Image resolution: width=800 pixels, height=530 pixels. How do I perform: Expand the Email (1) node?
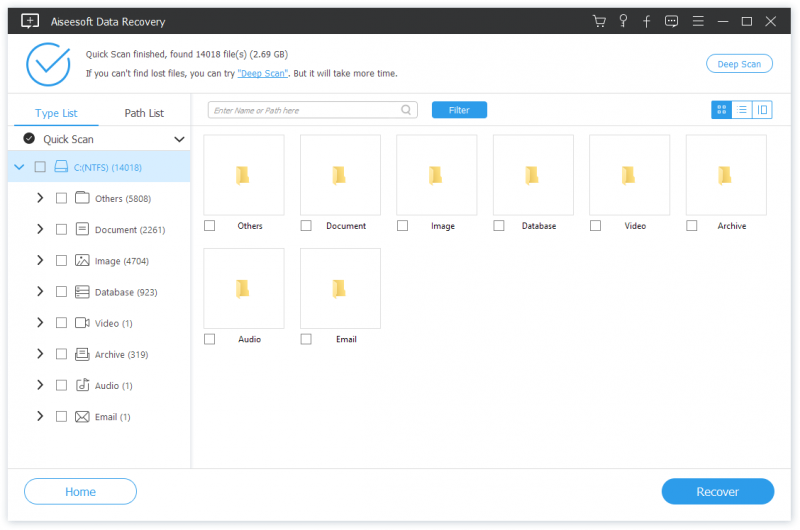click(40, 416)
